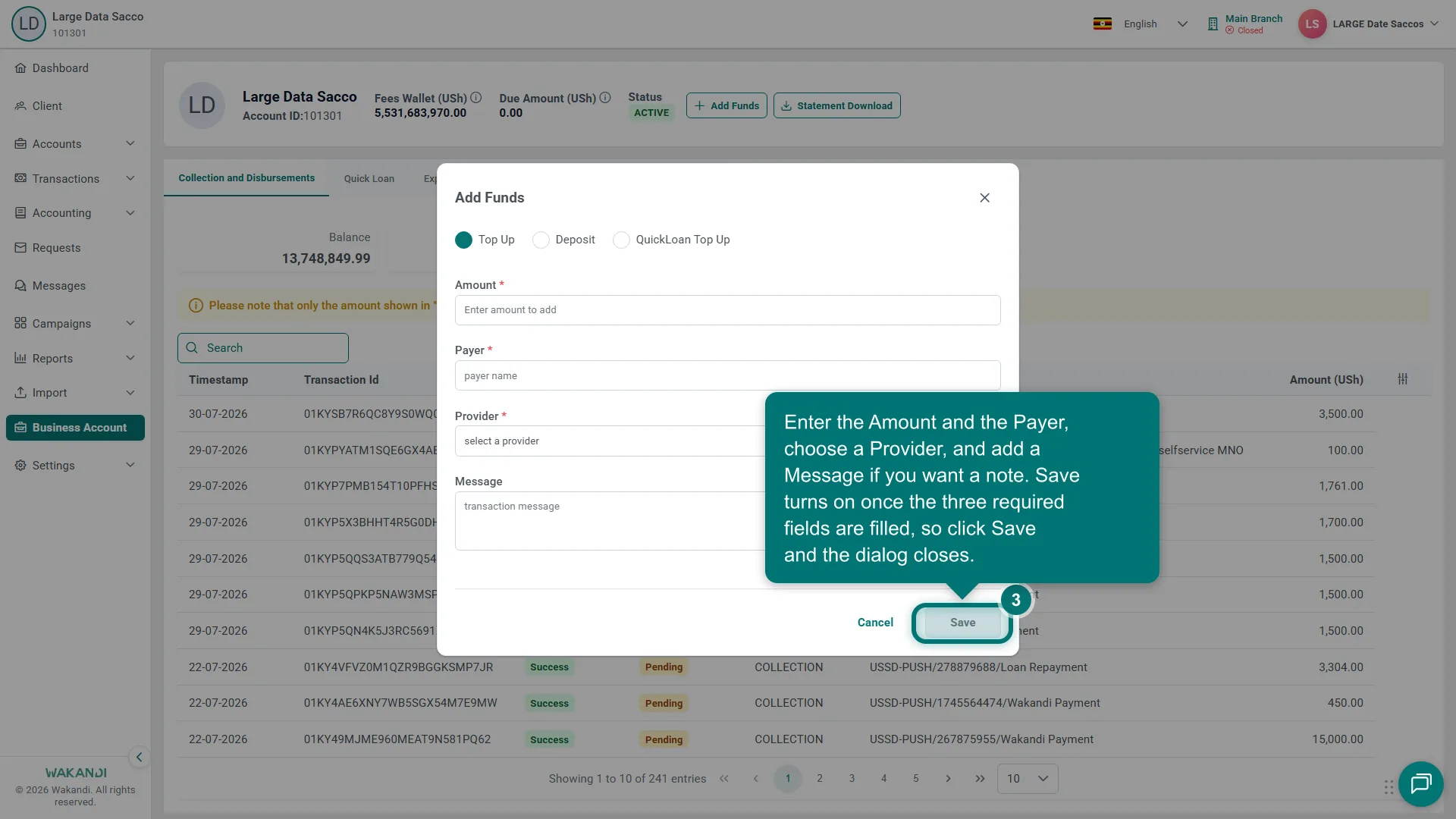The height and width of the screenshot is (819, 1456).
Task: Click the 15,000.00 amount cell
Action: pyautogui.click(x=1338, y=739)
